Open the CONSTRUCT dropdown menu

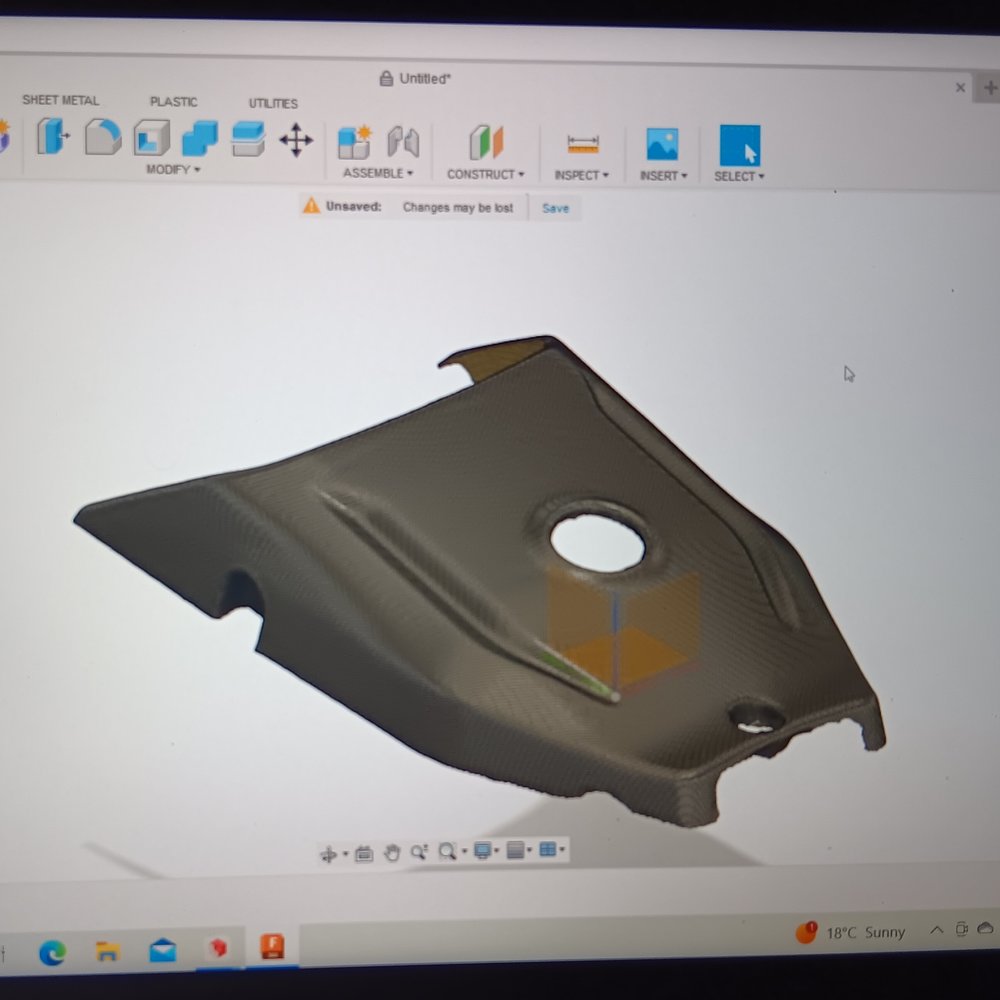485,175
